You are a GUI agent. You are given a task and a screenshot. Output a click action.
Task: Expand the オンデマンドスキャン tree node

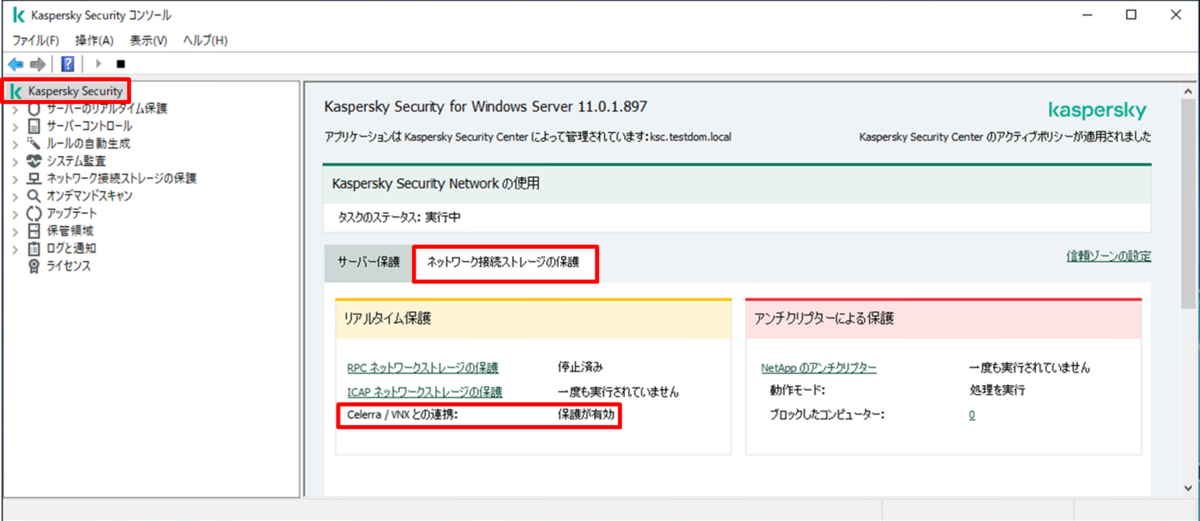coord(15,196)
